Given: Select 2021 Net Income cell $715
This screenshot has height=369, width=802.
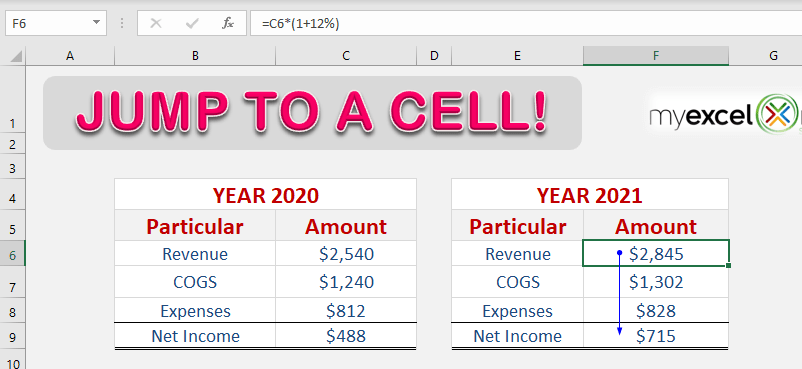Looking at the screenshot, I should (656, 336).
